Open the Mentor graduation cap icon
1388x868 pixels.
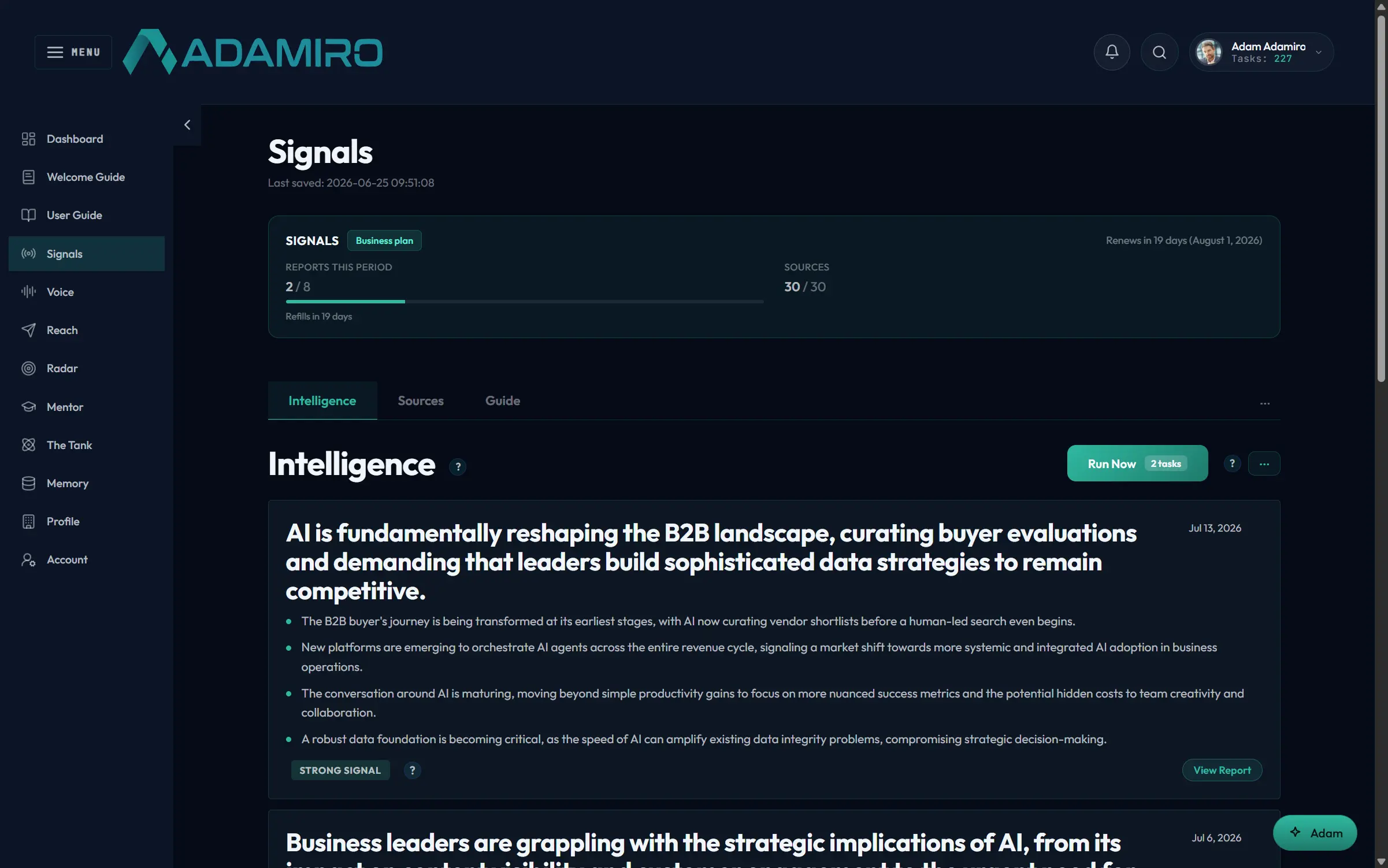28,407
